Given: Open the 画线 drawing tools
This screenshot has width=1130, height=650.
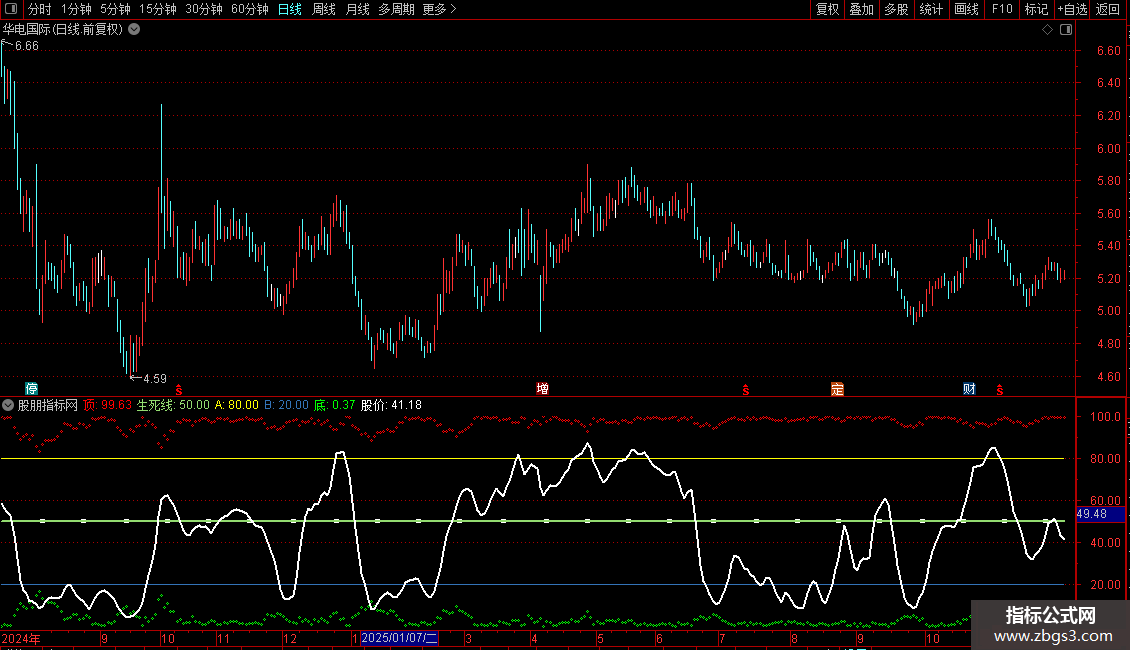Looking at the screenshot, I should tap(966, 9).
